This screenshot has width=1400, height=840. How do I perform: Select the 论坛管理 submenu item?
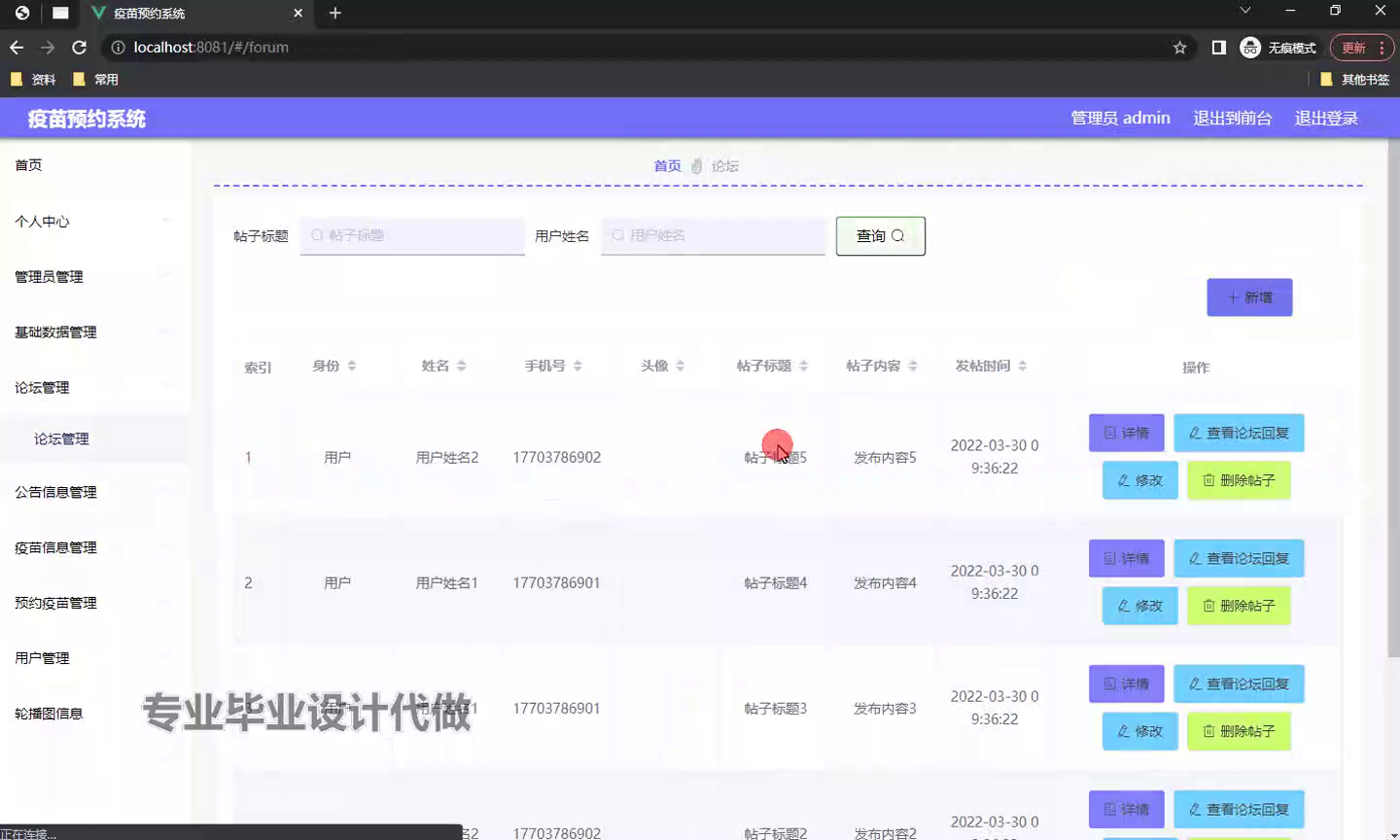click(94, 438)
